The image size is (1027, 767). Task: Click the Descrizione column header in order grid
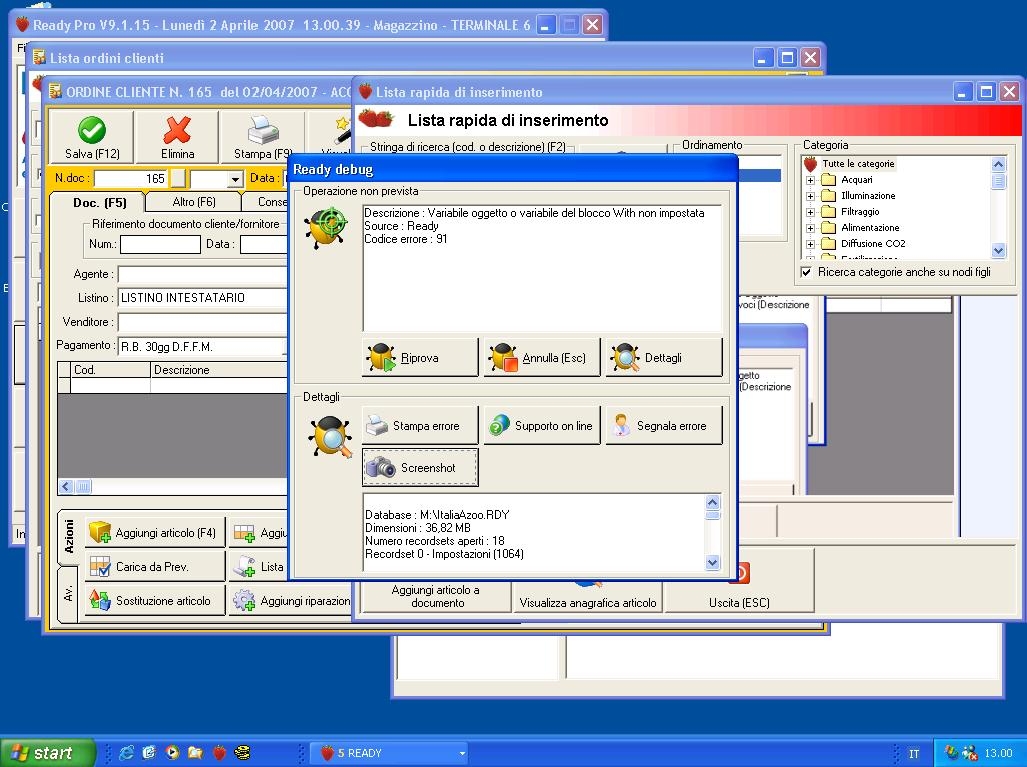coord(219,369)
